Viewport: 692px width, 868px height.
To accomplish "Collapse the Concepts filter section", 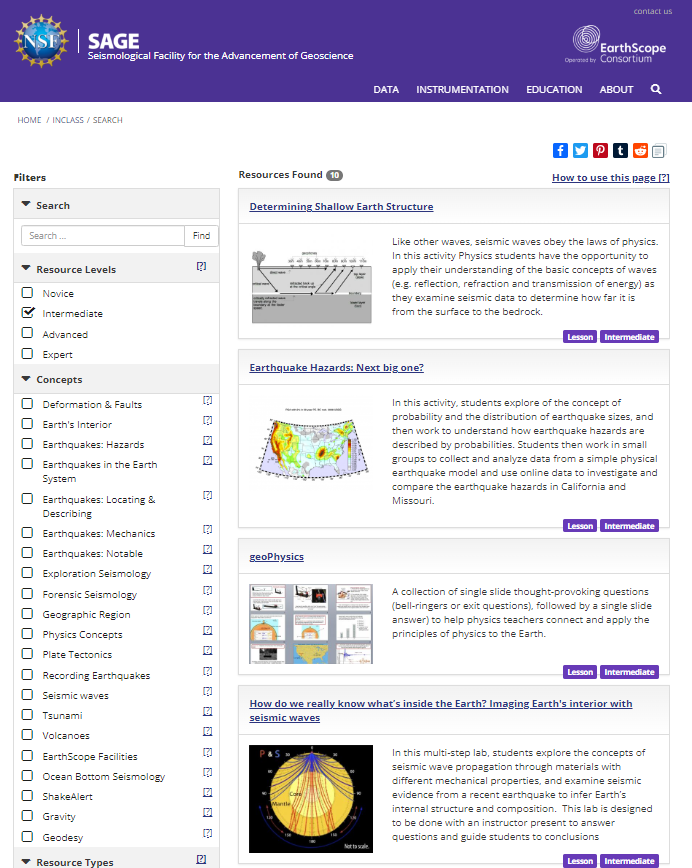I will [x=26, y=379].
